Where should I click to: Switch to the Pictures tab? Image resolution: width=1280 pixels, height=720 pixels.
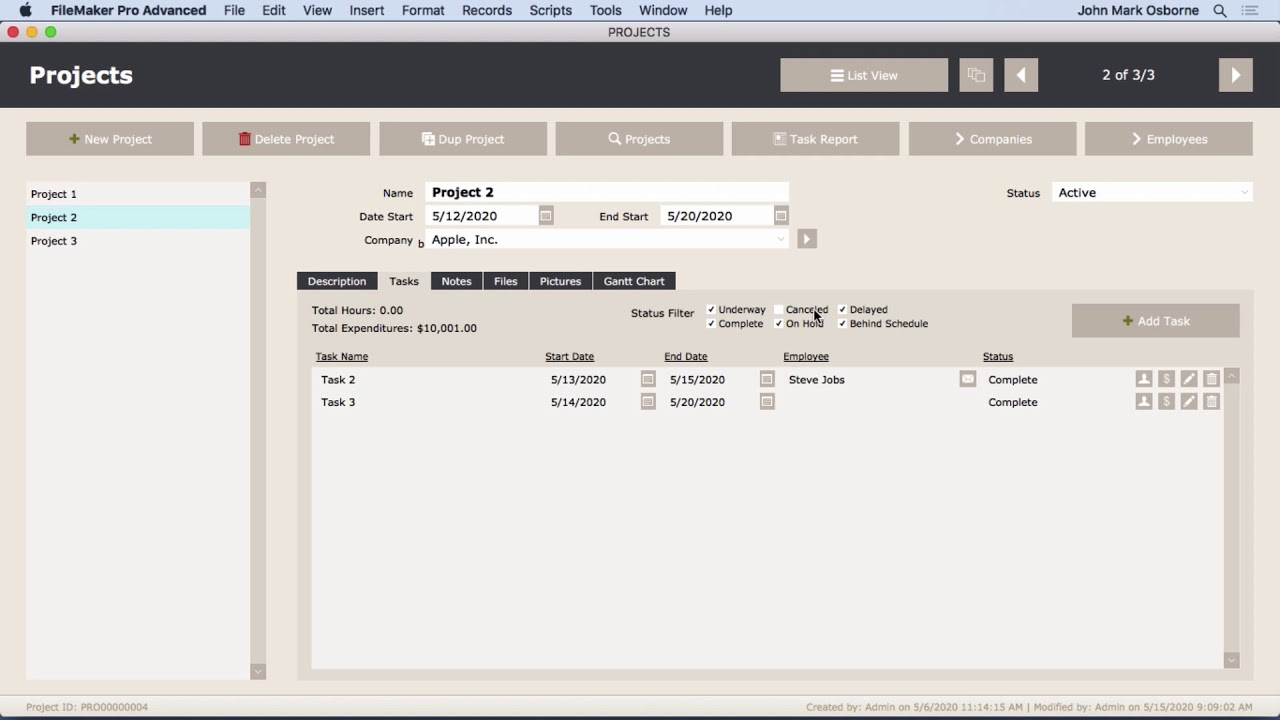pyautogui.click(x=560, y=281)
